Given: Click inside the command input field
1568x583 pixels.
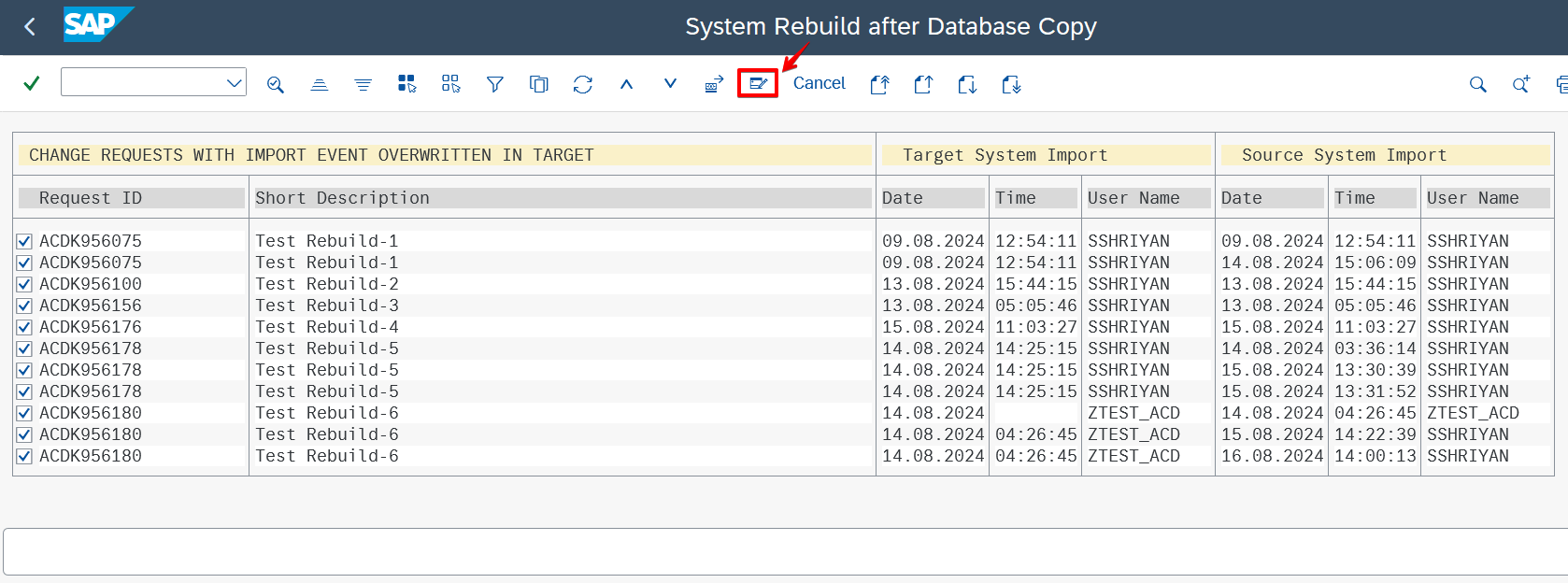Looking at the screenshot, I should tap(142, 82).
